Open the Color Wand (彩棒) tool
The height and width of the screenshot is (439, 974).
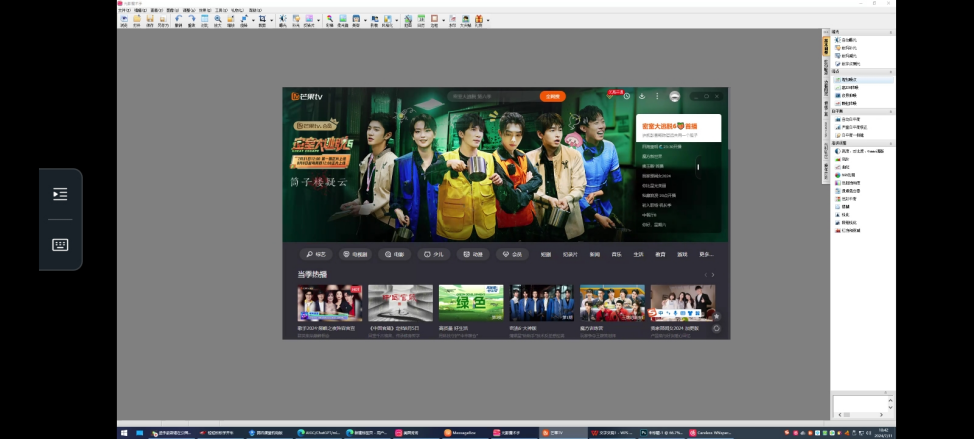tap(329, 21)
